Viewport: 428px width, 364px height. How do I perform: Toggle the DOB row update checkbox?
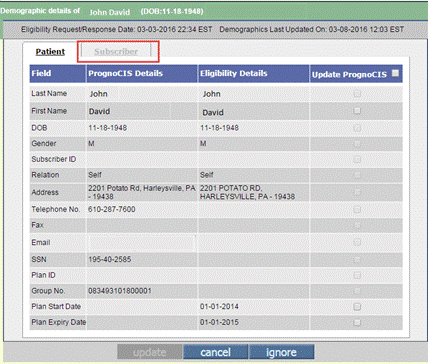[357, 128]
